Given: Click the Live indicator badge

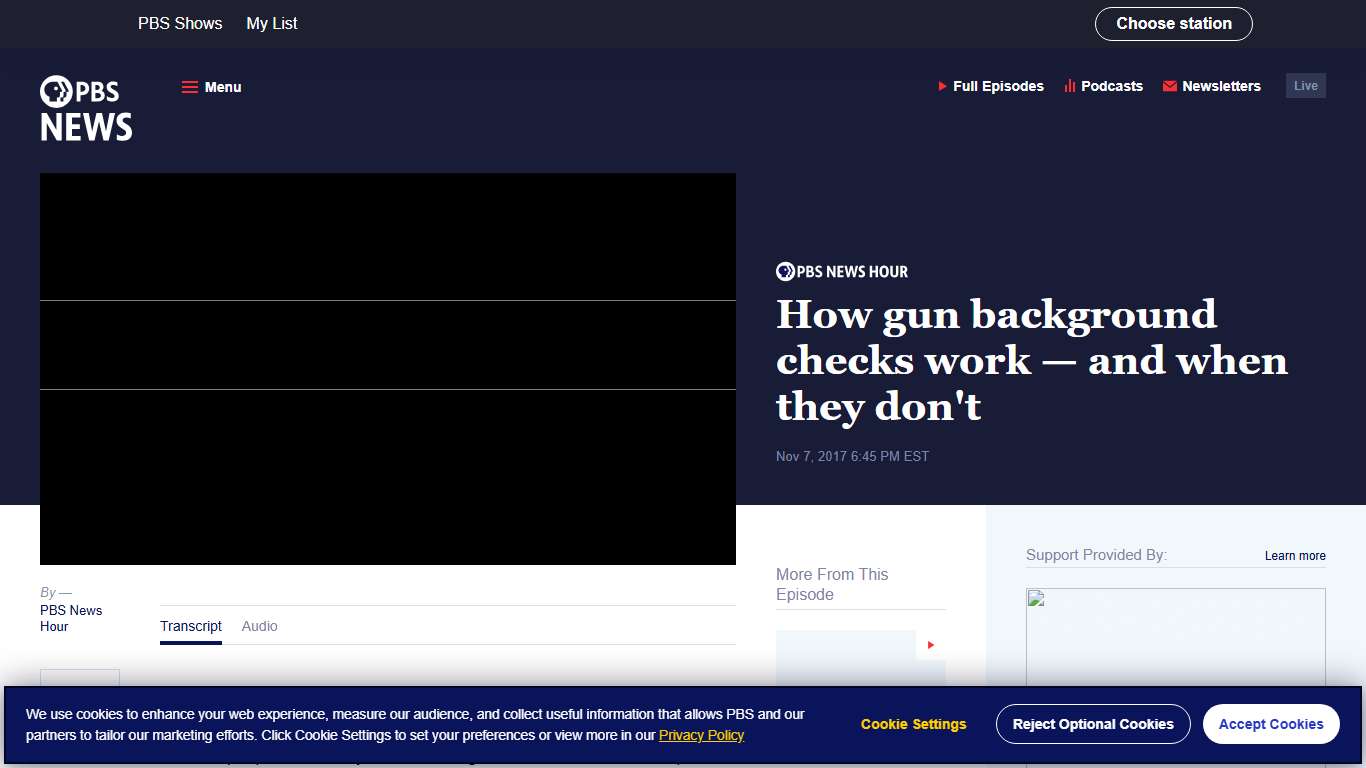Looking at the screenshot, I should (1305, 85).
